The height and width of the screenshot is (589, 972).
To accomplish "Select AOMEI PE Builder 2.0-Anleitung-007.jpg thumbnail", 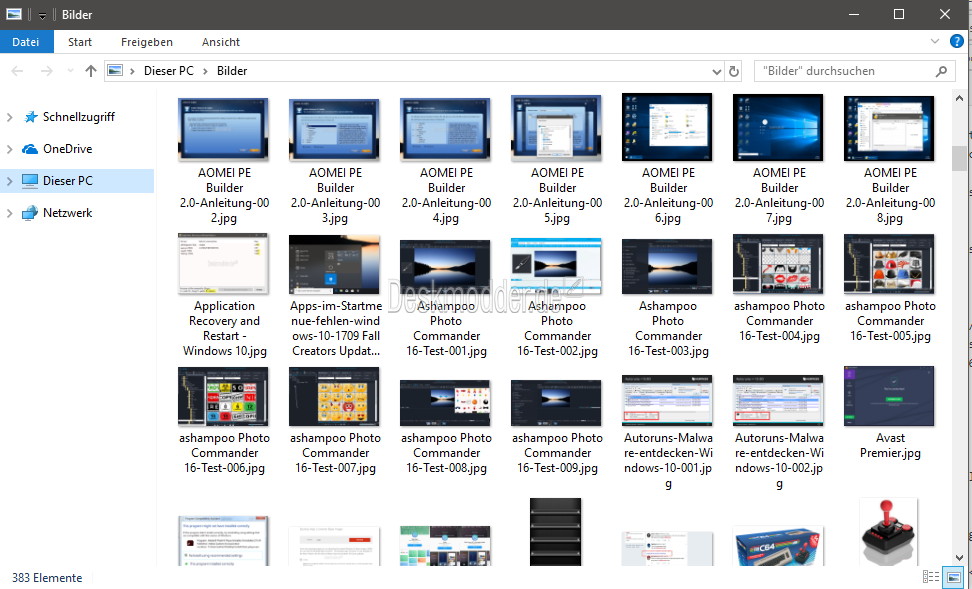I will [x=778, y=128].
